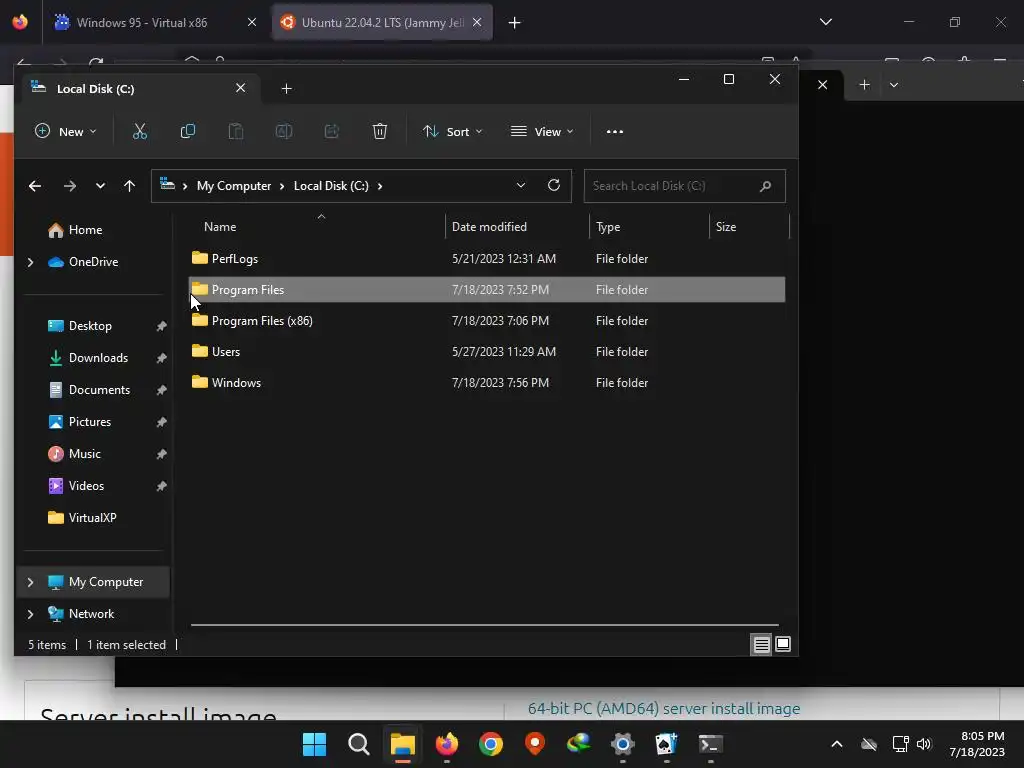Expand the OneDrive tree node
The height and width of the screenshot is (768, 1024).
[30, 262]
